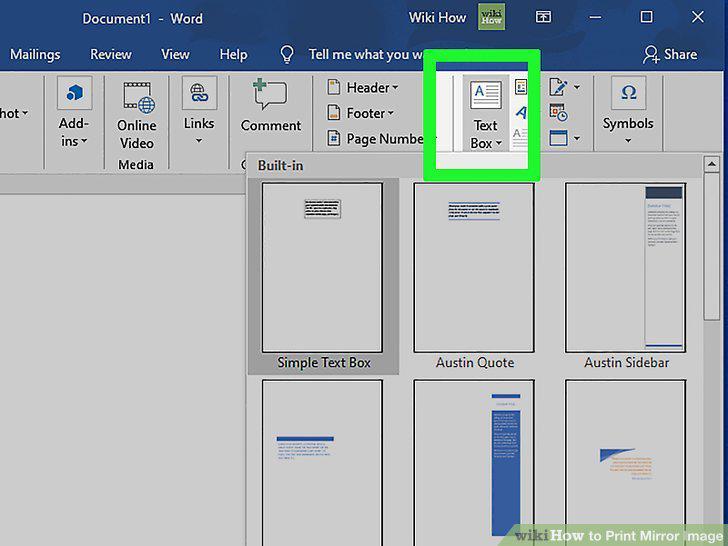Open the Text Box dropdown arrow
Image resolution: width=728 pixels, height=546 pixels.
point(499,143)
